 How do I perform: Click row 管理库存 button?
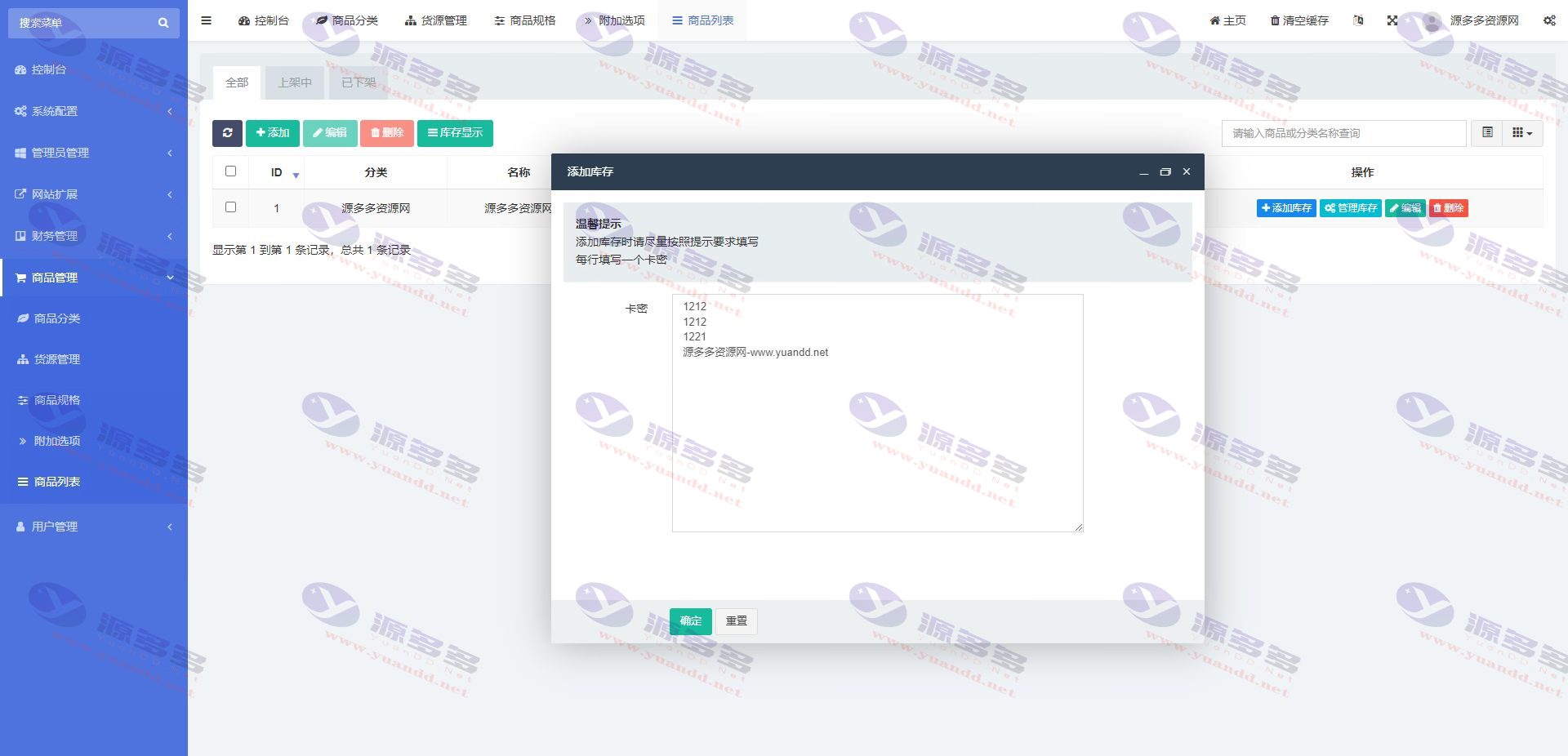[x=1351, y=208]
